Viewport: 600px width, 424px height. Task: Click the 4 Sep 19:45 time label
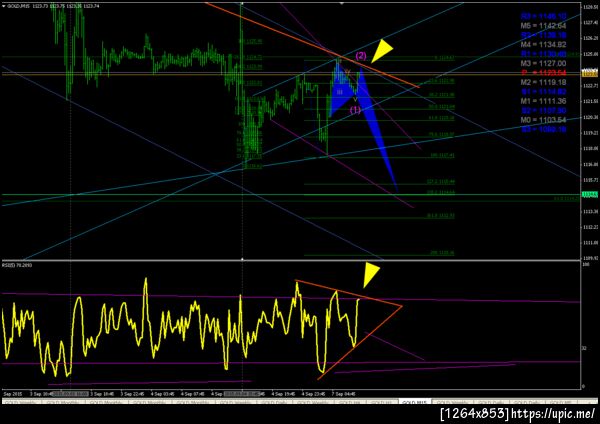[x=283, y=393]
